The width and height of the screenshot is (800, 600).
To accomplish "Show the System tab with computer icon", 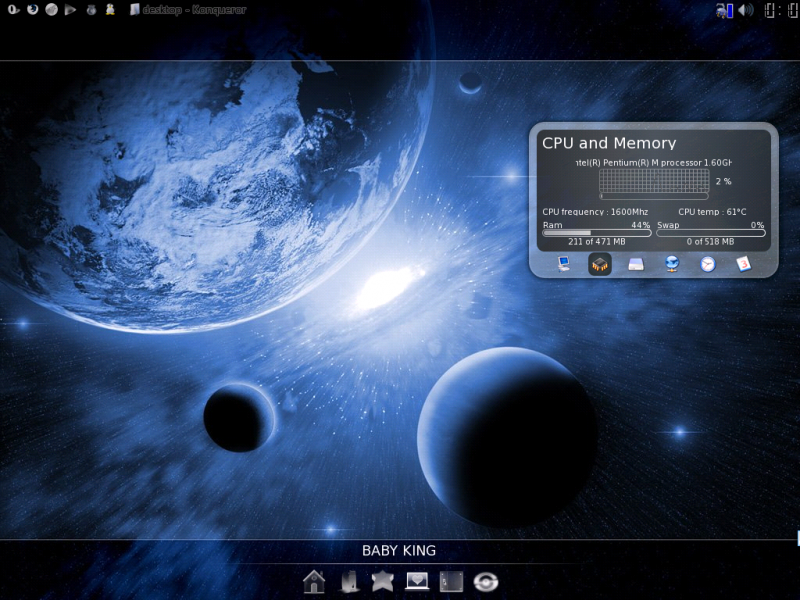I will coord(564,264).
